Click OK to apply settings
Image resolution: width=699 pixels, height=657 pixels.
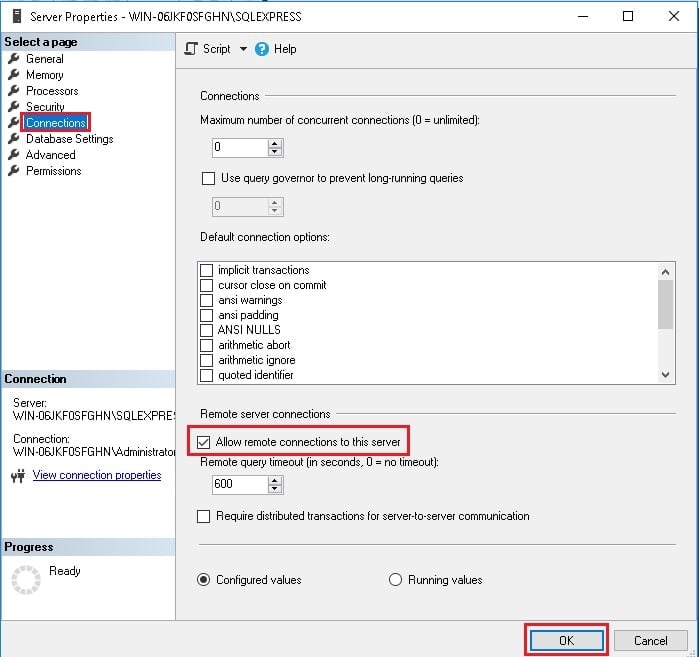coord(566,641)
